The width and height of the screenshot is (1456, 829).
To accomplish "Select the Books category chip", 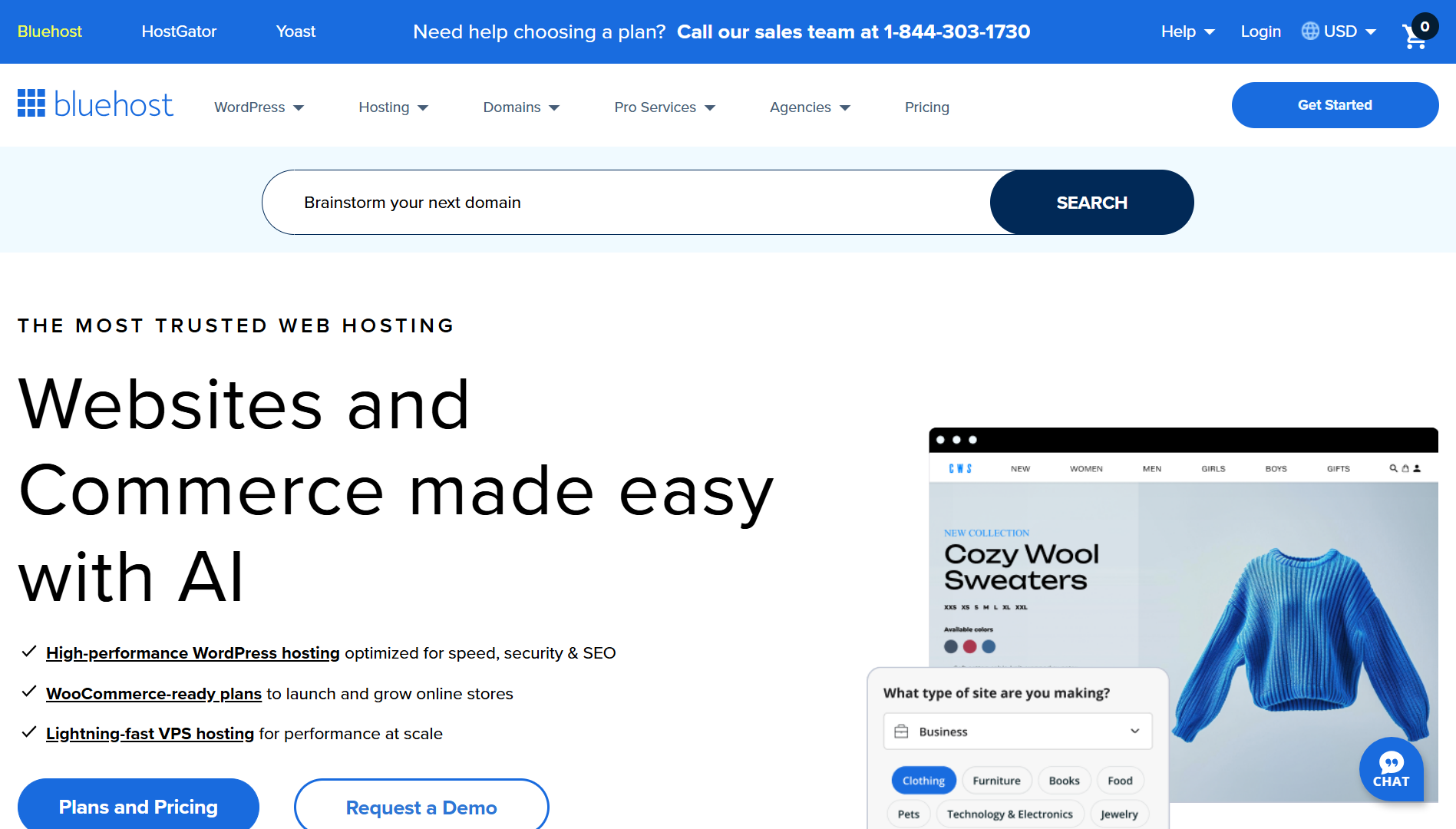I will click(x=1064, y=781).
